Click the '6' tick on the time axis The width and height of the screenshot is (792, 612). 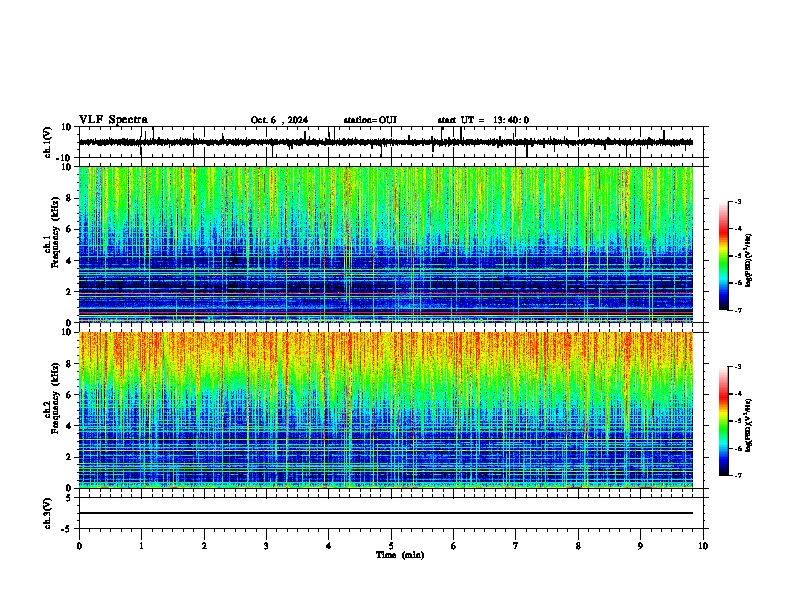coord(453,546)
